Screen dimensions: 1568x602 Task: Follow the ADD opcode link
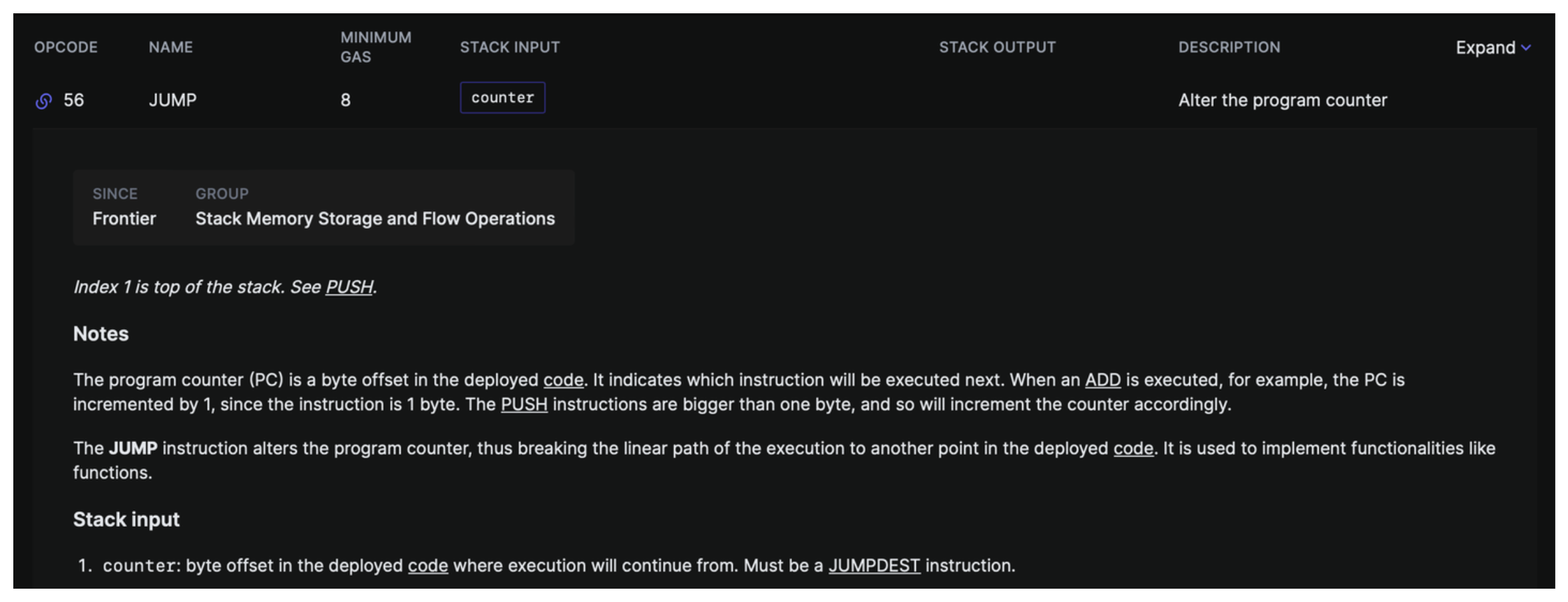tap(1102, 380)
